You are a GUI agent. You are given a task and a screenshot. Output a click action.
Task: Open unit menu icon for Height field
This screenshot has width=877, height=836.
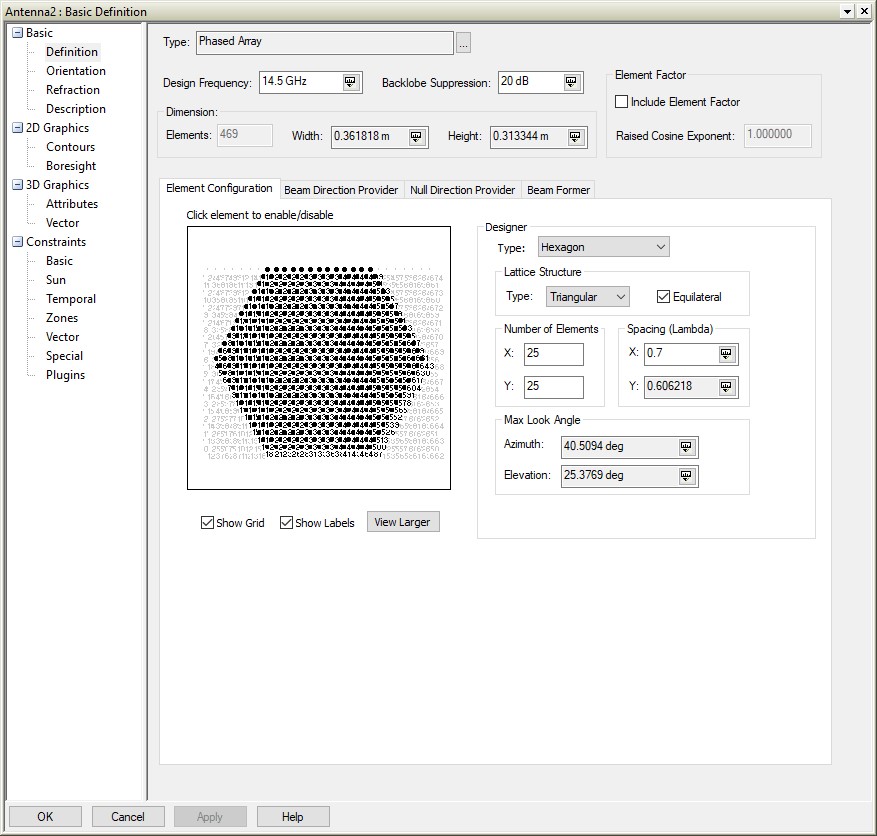point(575,137)
